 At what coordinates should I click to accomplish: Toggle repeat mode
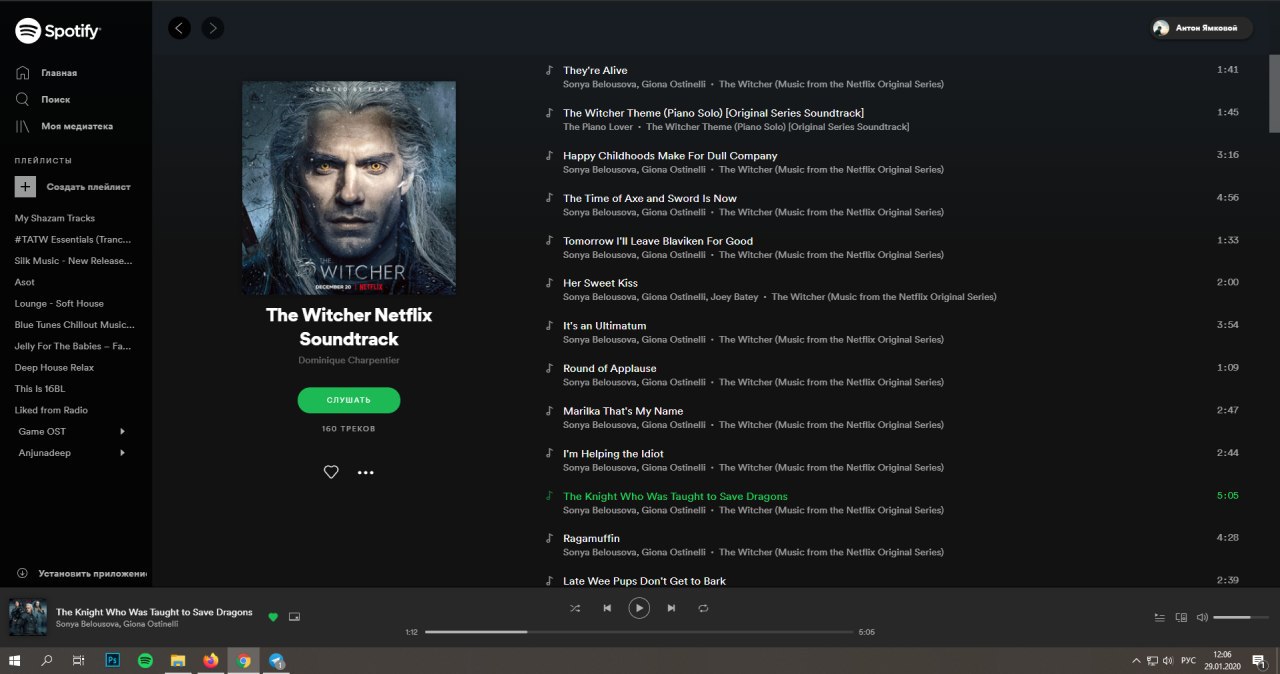[x=703, y=608]
